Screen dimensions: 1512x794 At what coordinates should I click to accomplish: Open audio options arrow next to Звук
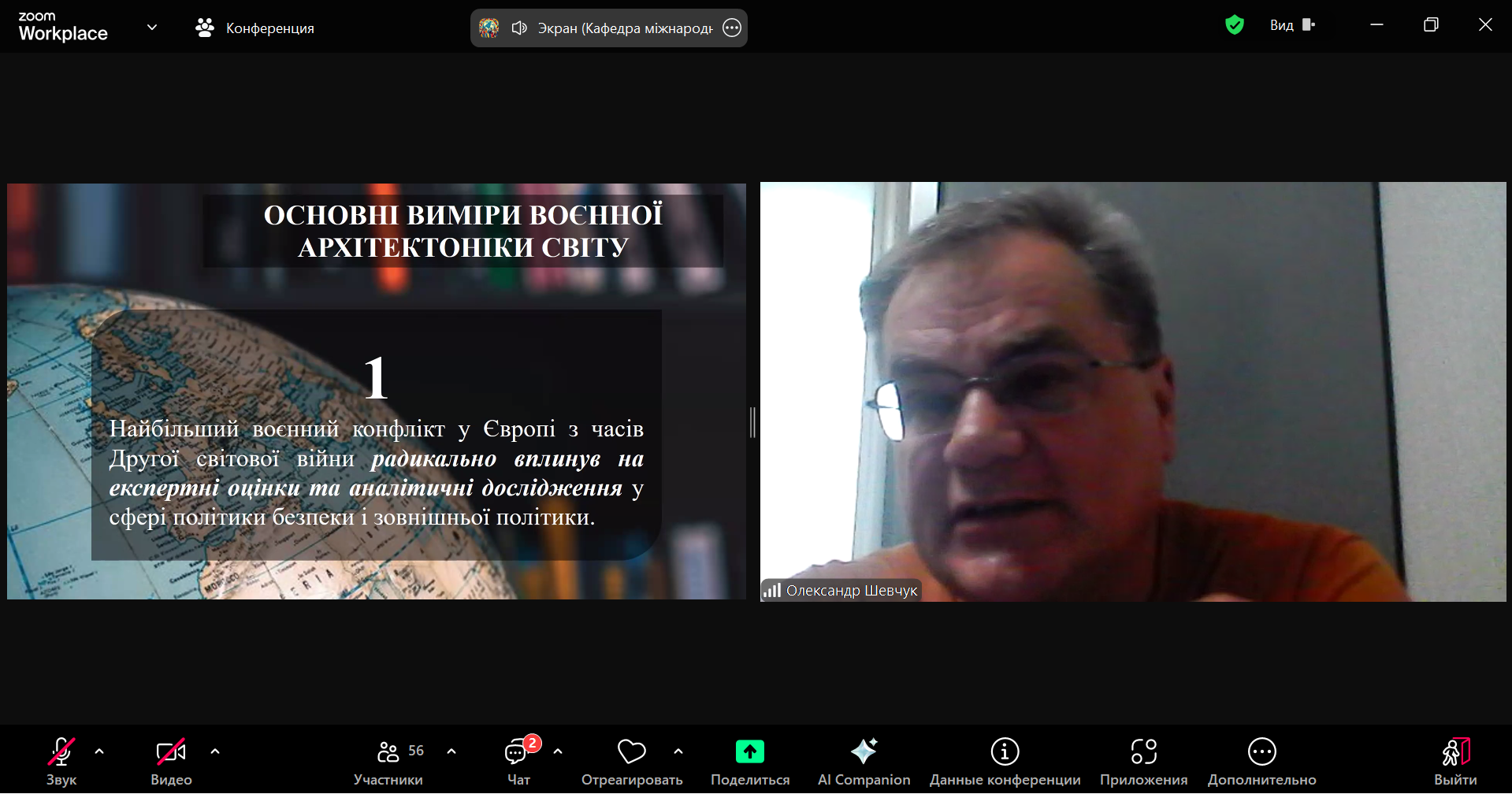point(99,751)
